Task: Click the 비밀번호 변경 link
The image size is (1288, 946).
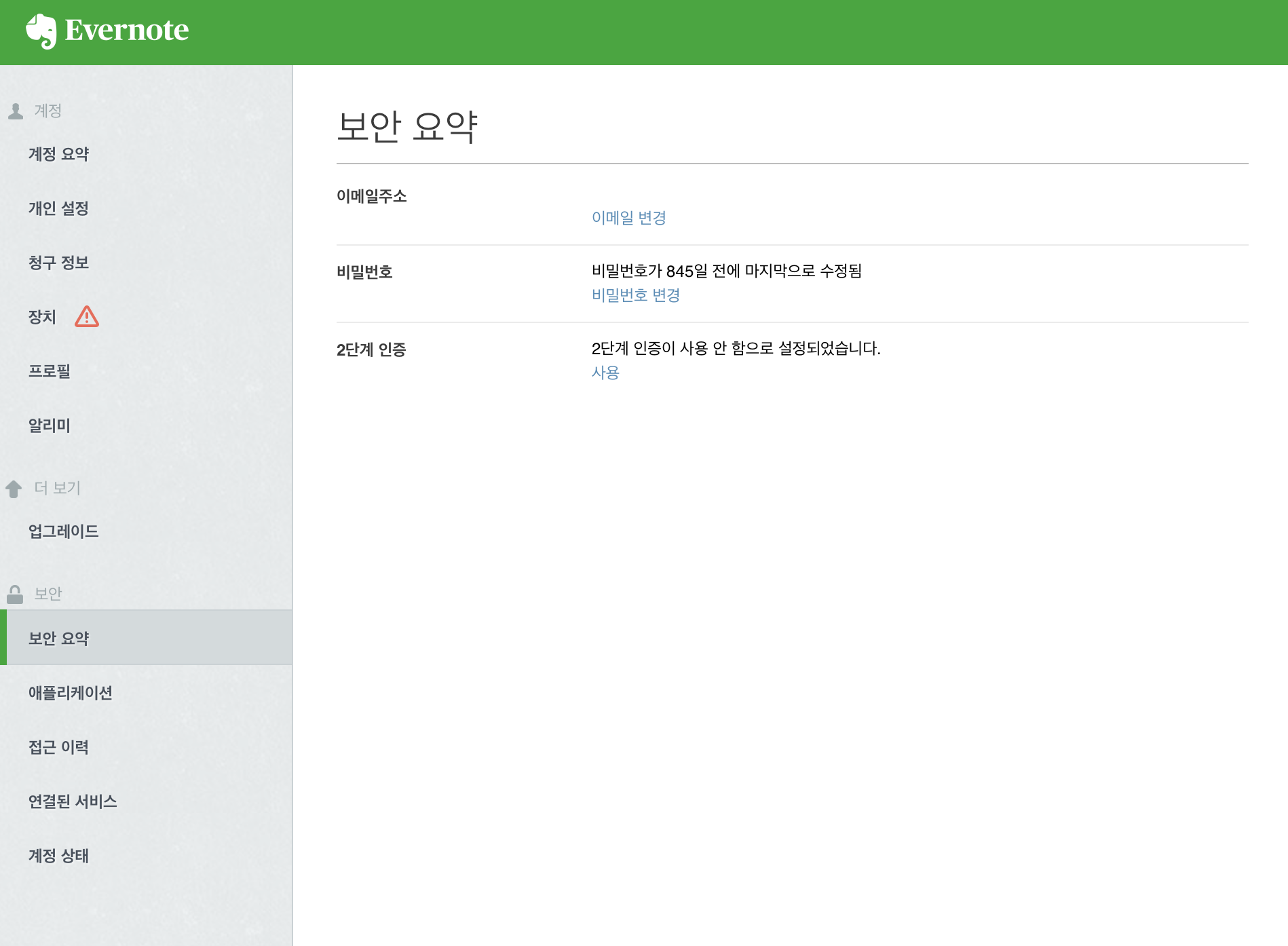Action: point(636,295)
